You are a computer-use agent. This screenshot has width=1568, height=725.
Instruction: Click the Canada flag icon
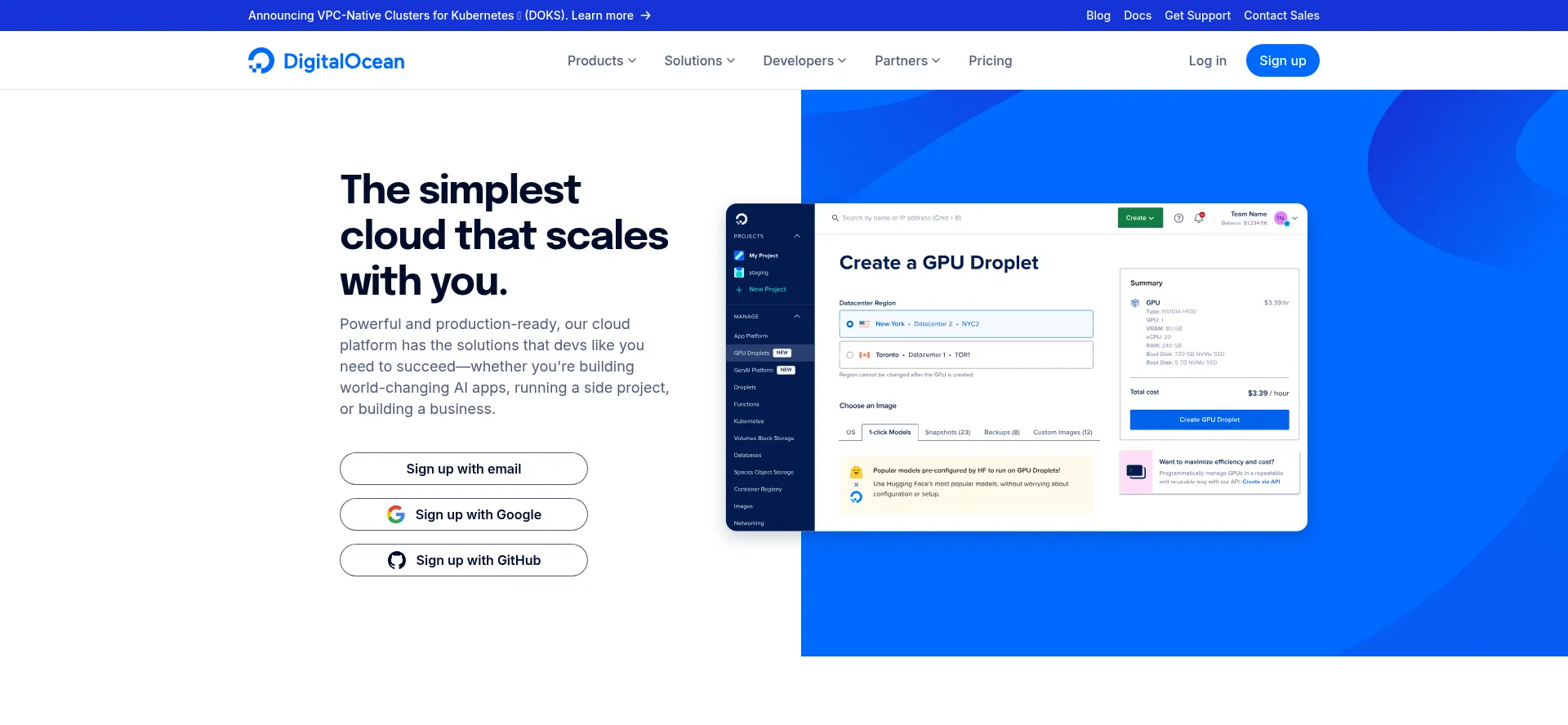[x=864, y=355]
